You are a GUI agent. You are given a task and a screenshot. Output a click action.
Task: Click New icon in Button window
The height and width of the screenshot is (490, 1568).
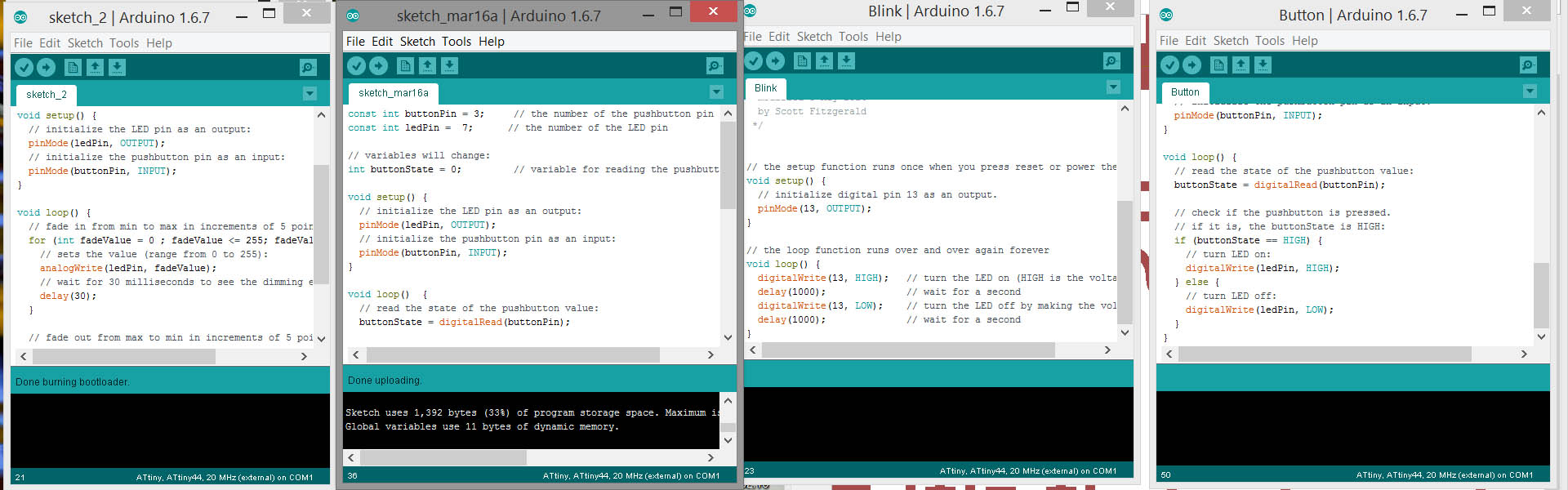click(x=1219, y=65)
